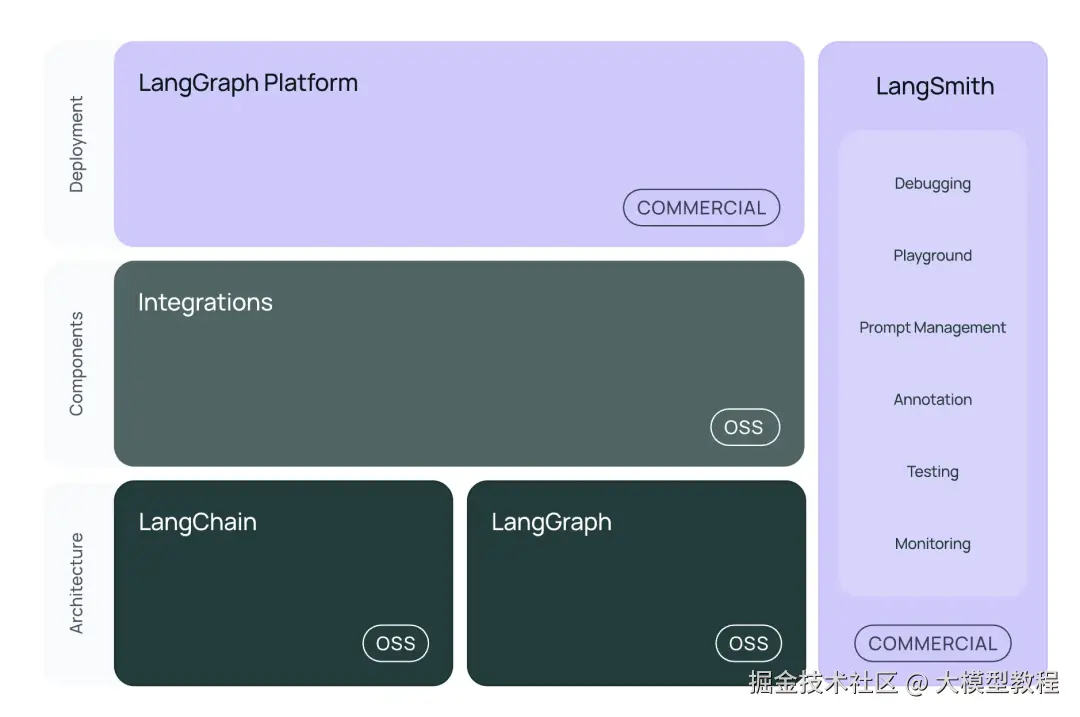Select the vertical Deployment label

(x=77, y=144)
